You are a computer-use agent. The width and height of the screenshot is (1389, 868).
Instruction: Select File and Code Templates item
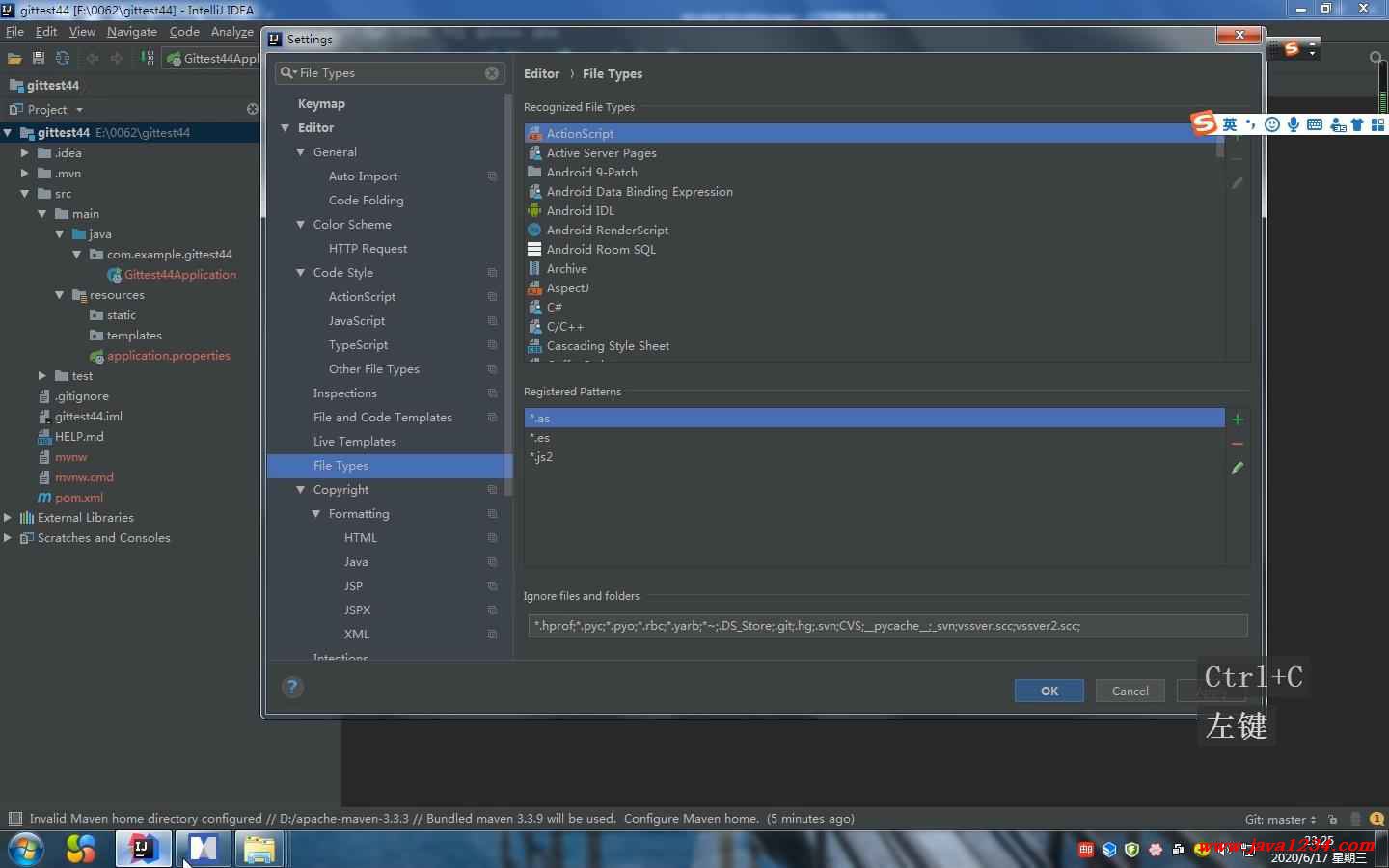383,418
